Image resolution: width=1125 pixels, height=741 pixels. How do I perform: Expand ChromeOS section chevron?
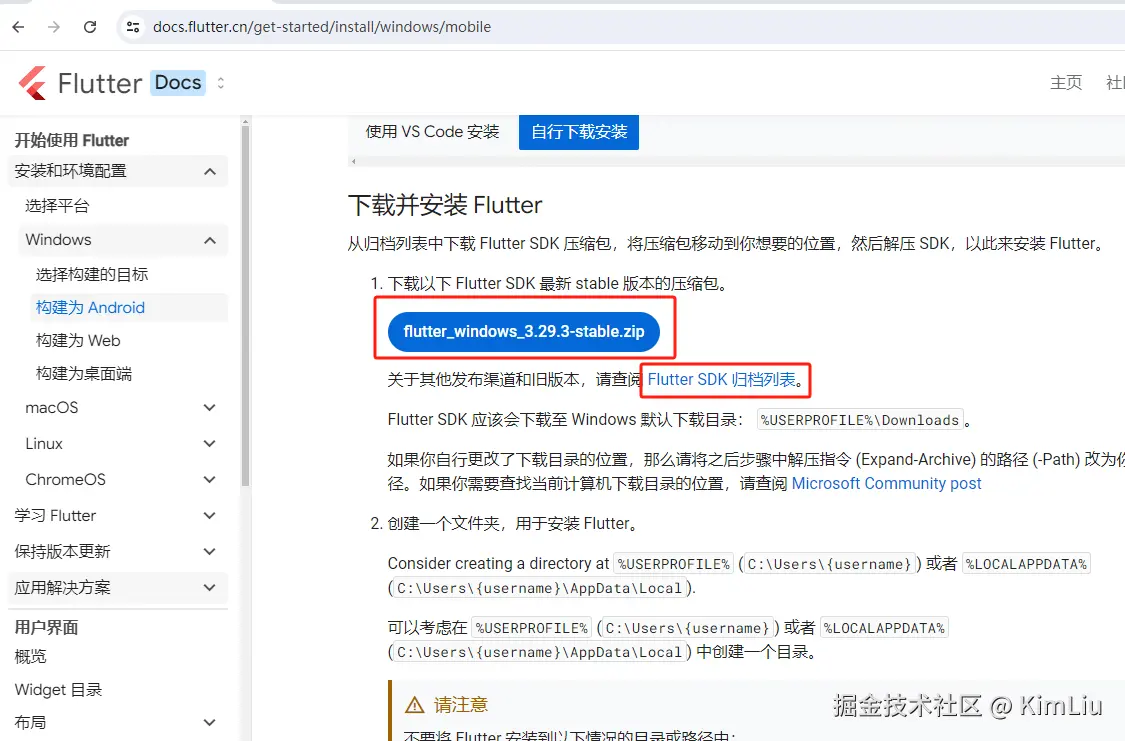pyautogui.click(x=210, y=479)
